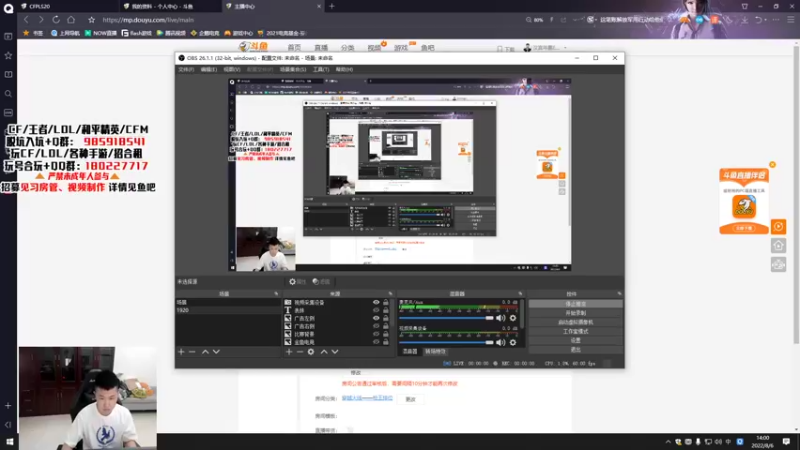Screen dimensions: 800x450
Task: Mute the 麦克风/Aux speaker icon
Action: point(501,318)
